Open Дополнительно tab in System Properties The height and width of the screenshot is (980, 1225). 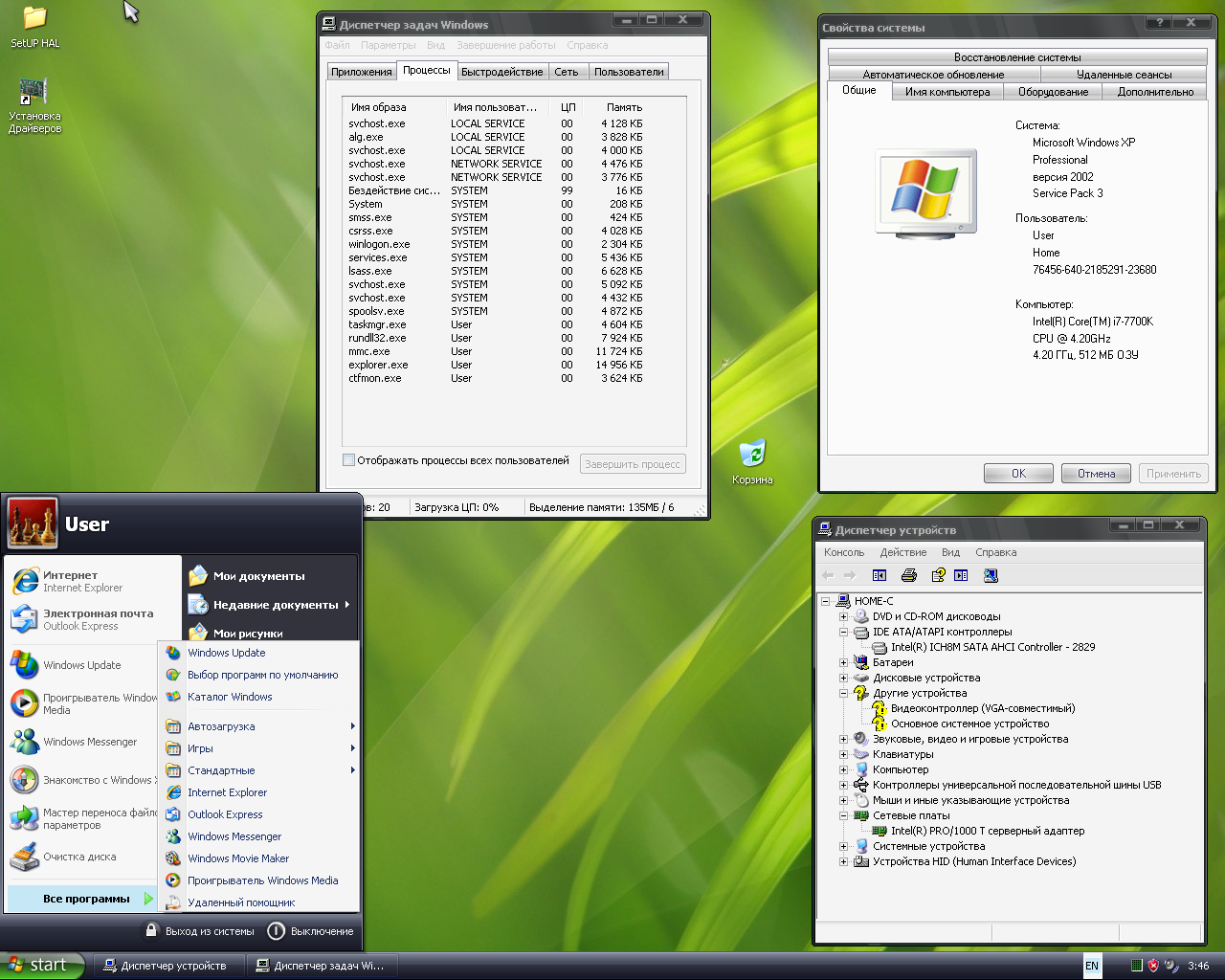click(1155, 92)
